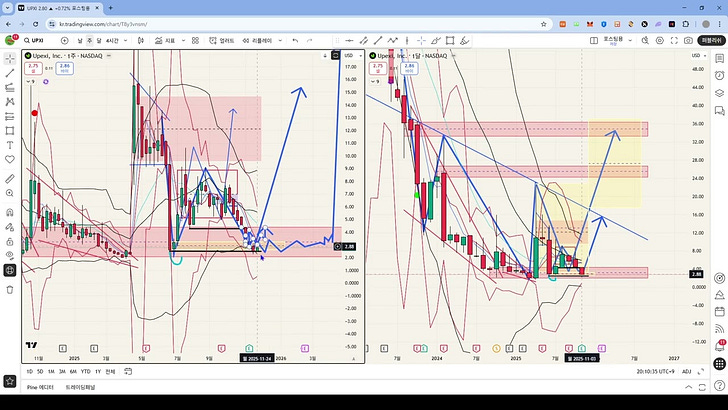Screen dimensions: 728x410
Task: Open the 지표 indicators menu
Action: (x=165, y=40)
